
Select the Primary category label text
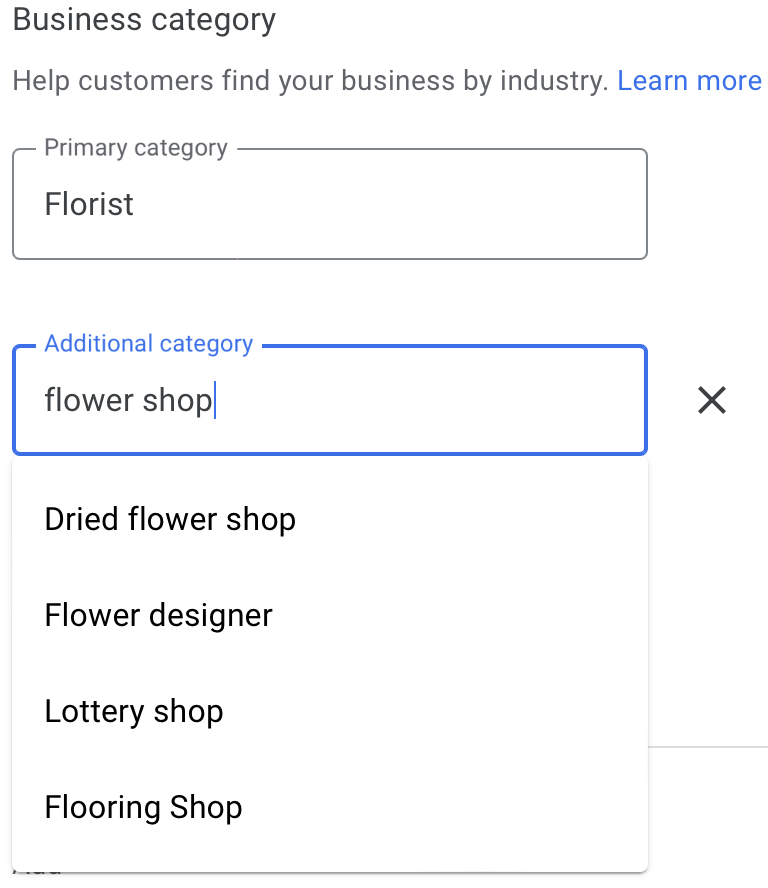[x=135, y=147]
